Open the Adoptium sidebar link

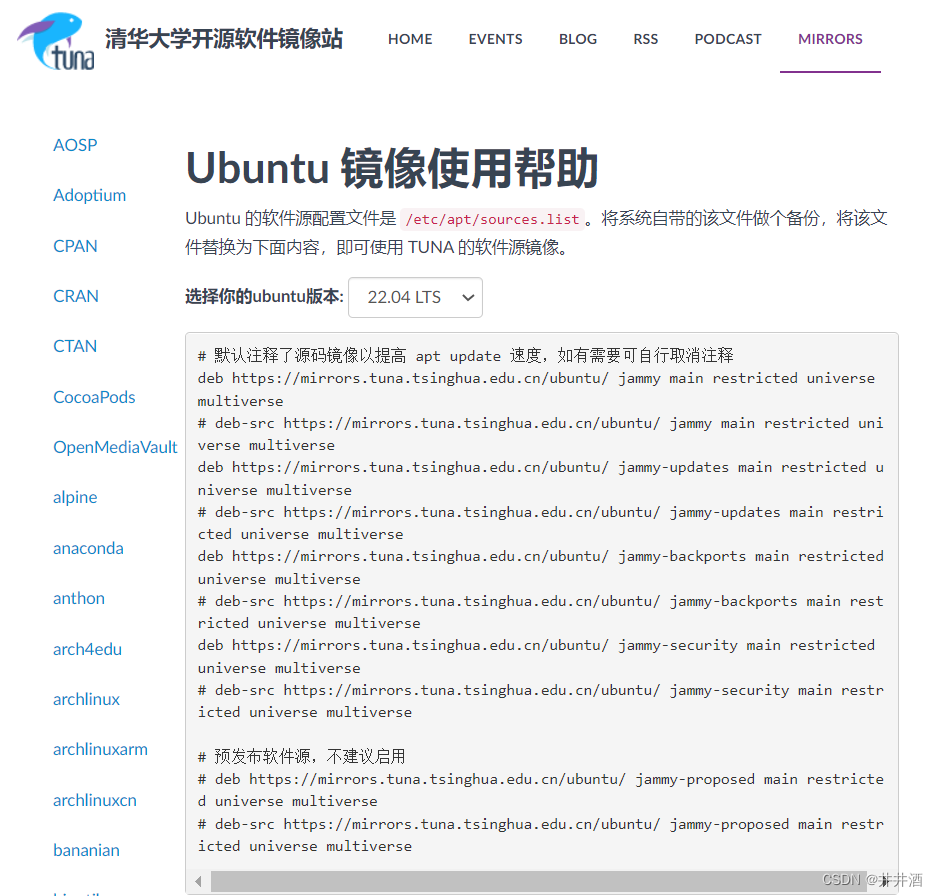pyautogui.click(x=89, y=195)
